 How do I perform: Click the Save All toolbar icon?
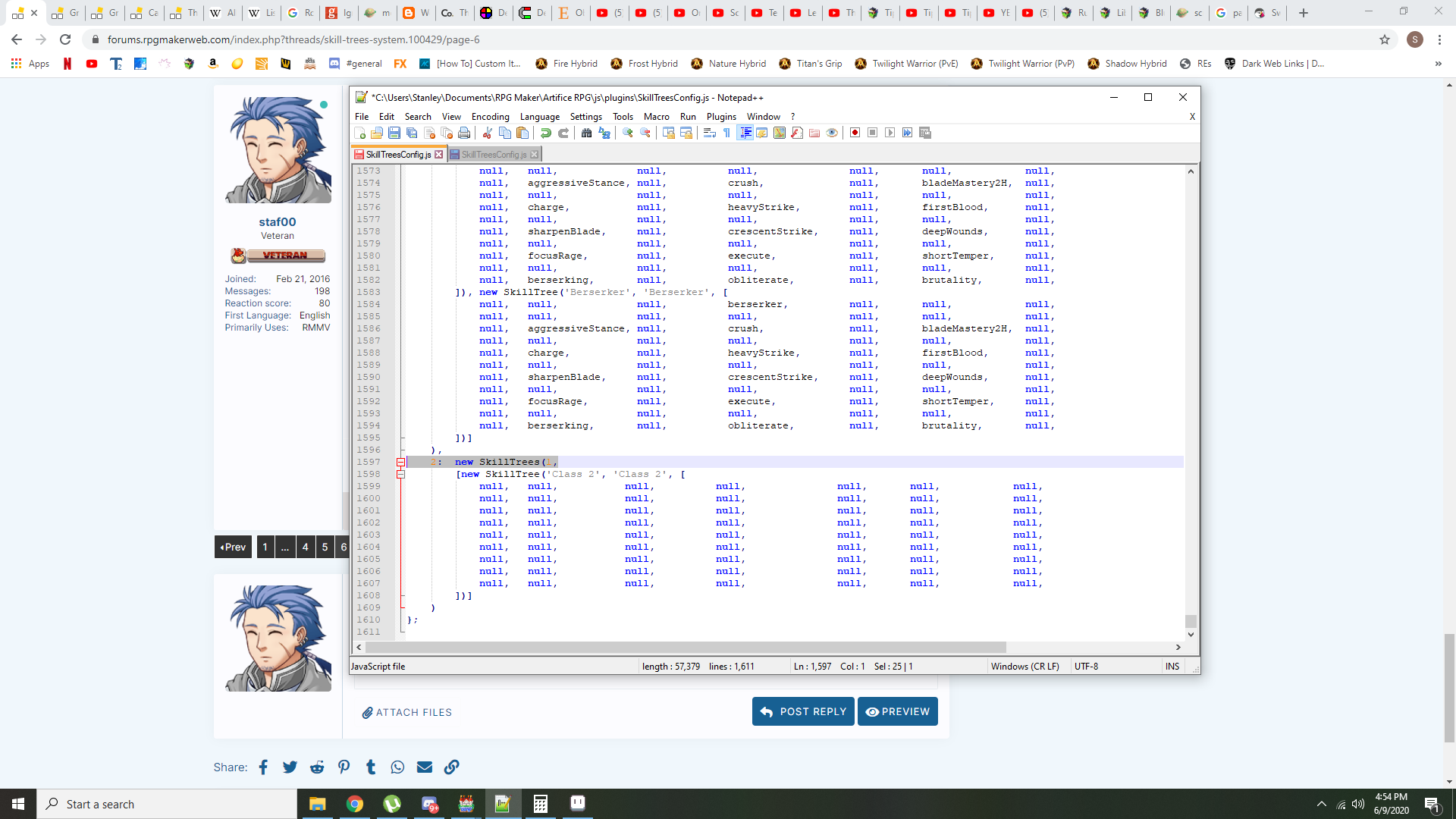412,133
